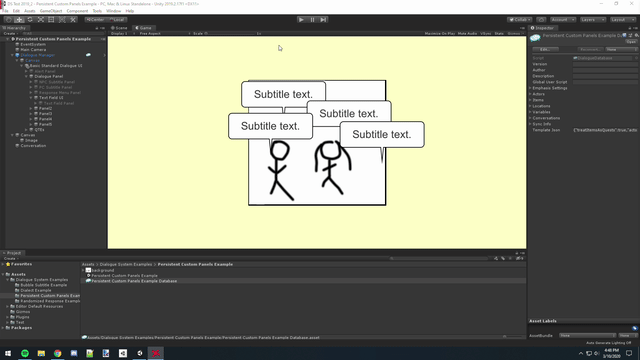Select the Hand tool in toolbar
The height and width of the screenshot is (360, 640).
tap(9, 20)
